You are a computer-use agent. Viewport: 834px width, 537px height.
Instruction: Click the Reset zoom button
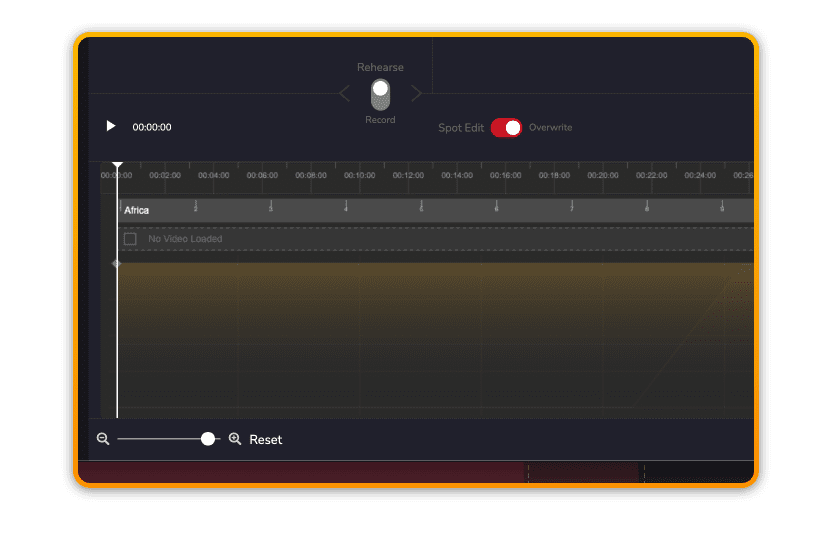(x=266, y=440)
